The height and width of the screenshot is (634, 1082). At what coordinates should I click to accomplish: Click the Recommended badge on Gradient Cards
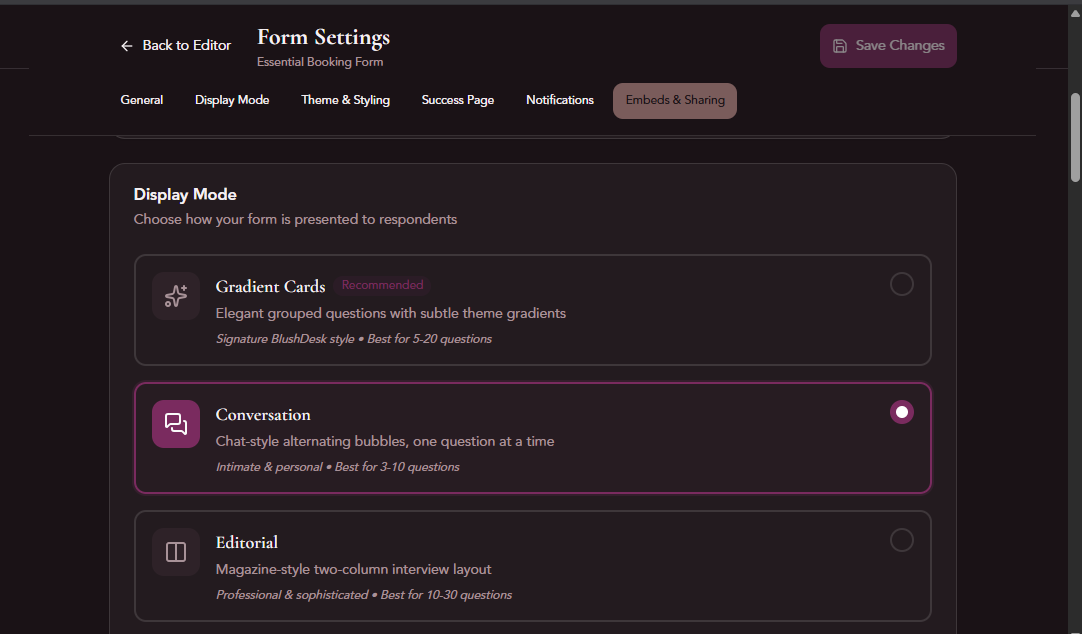382,285
